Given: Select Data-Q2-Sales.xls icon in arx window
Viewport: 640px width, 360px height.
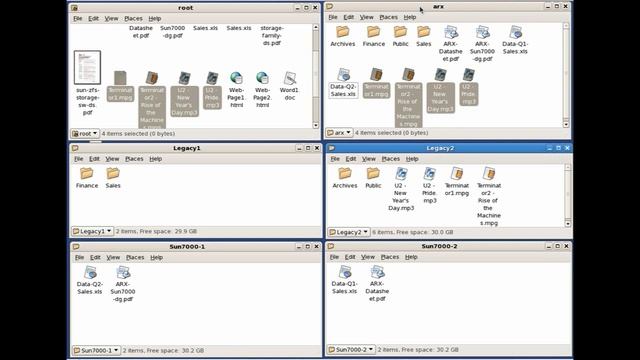Looking at the screenshot, I should tap(343, 75).
